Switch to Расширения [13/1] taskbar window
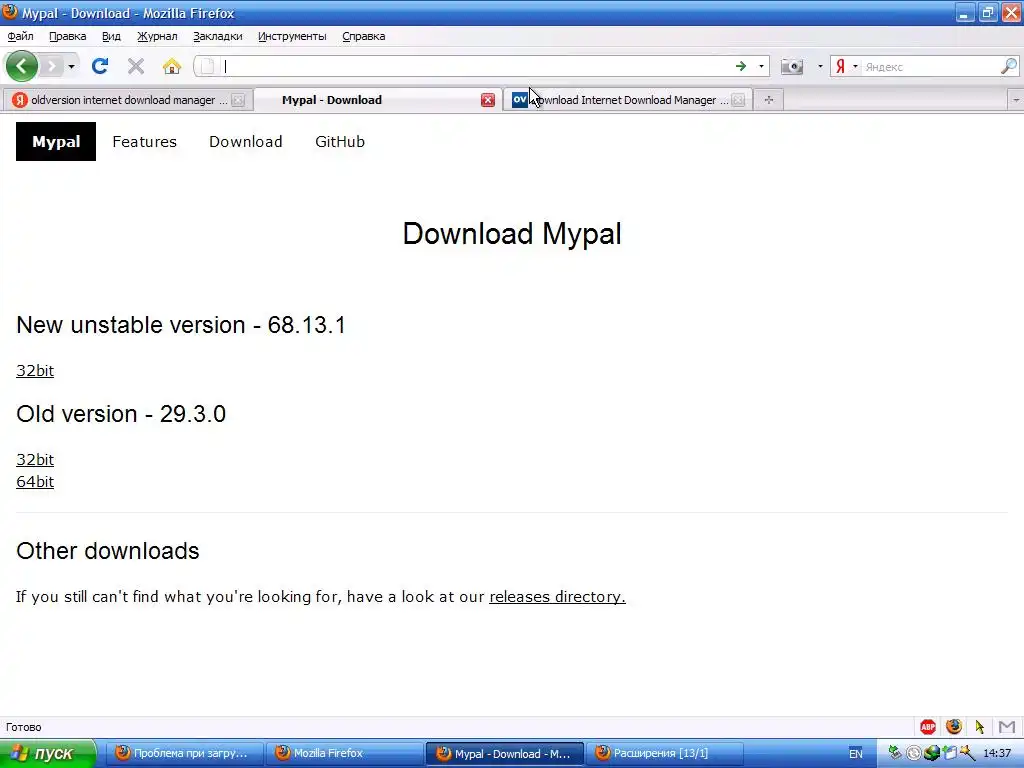This screenshot has height=768, width=1024. pyautogui.click(x=665, y=754)
